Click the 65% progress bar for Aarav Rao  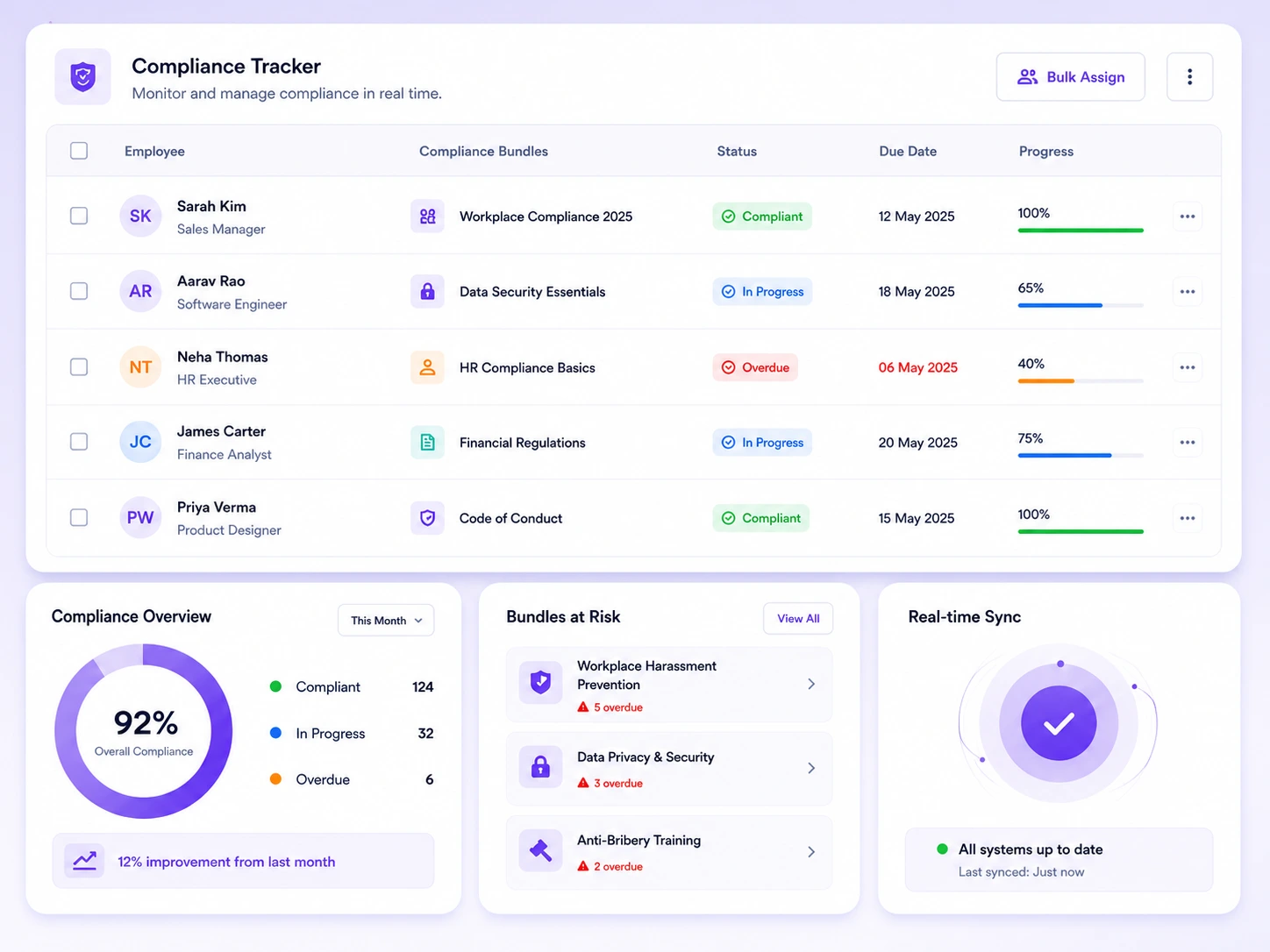point(1081,305)
